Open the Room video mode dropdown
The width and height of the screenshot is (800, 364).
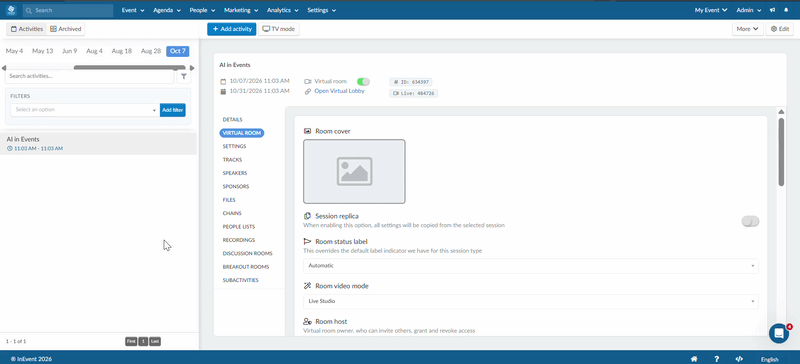pos(531,301)
